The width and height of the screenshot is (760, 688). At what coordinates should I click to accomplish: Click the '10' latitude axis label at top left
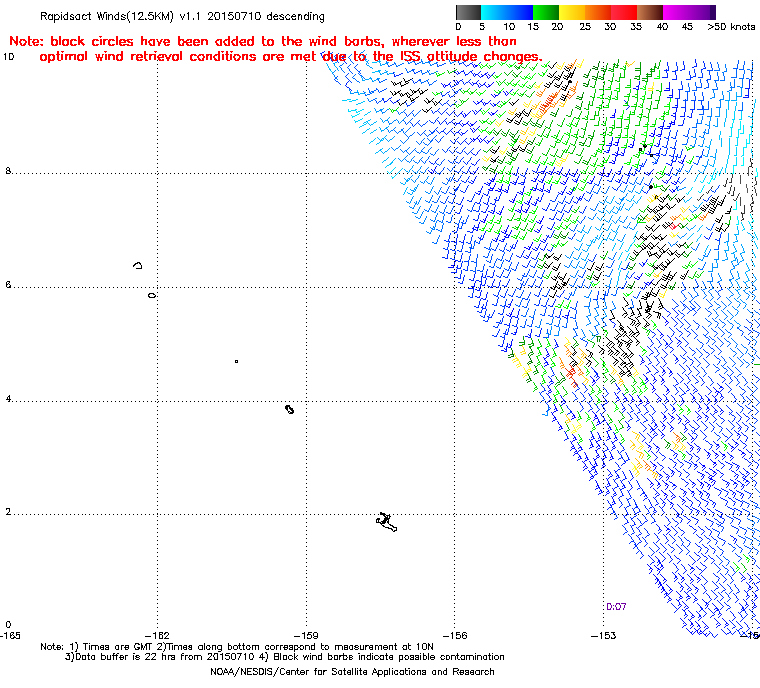click(x=9, y=57)
